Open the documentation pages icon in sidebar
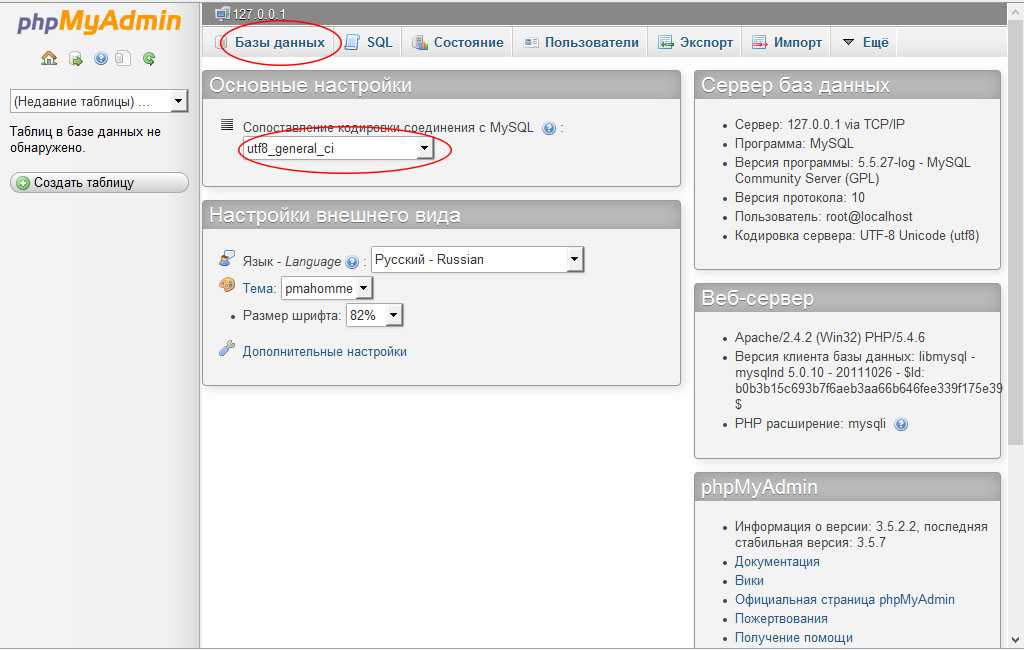 [x=123, y=59]
